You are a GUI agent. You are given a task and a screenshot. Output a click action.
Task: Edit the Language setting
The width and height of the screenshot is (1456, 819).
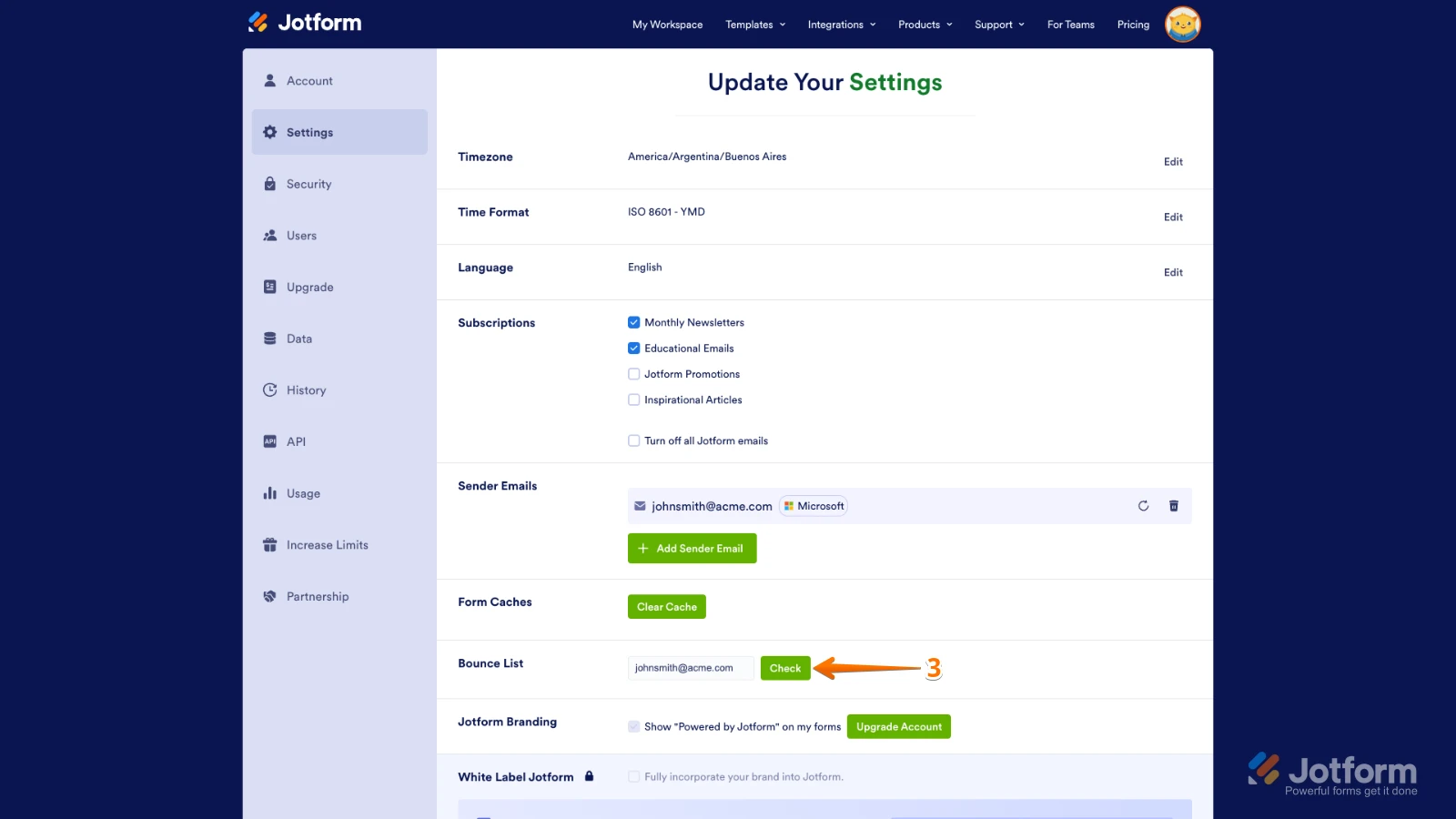tap(1173, 273)
